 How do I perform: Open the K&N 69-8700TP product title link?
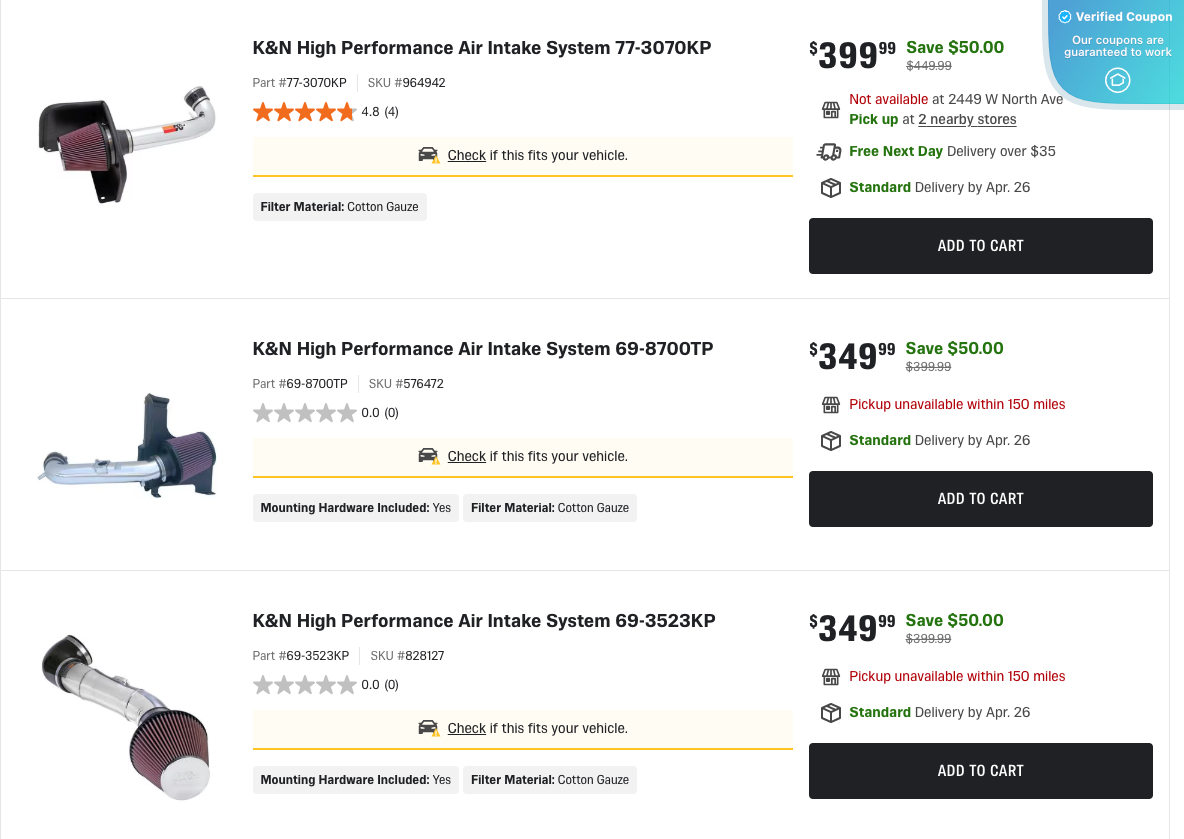[x=482, y=349]
